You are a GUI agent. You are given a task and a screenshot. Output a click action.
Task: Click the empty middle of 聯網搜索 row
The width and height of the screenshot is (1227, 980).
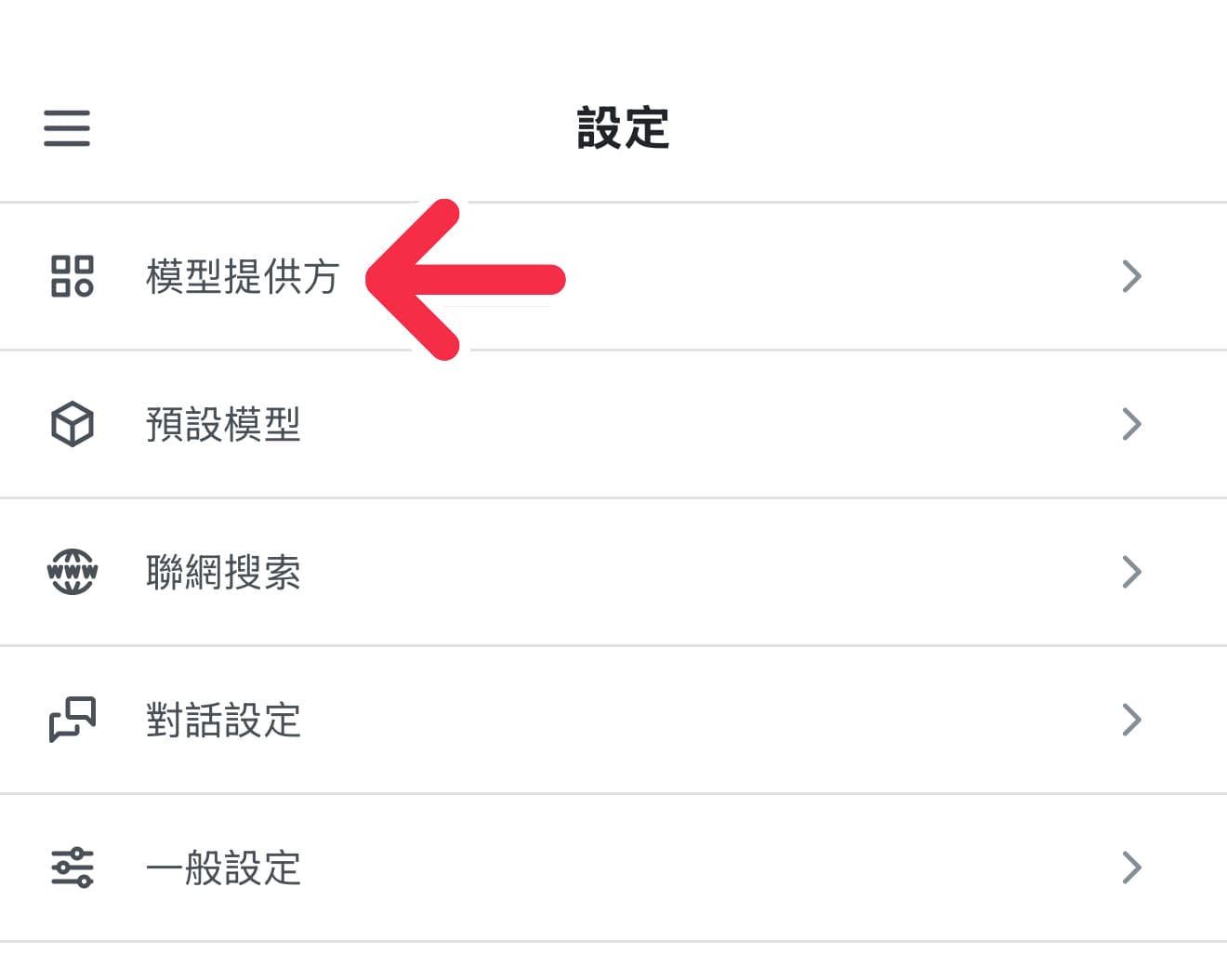point(706,572)
